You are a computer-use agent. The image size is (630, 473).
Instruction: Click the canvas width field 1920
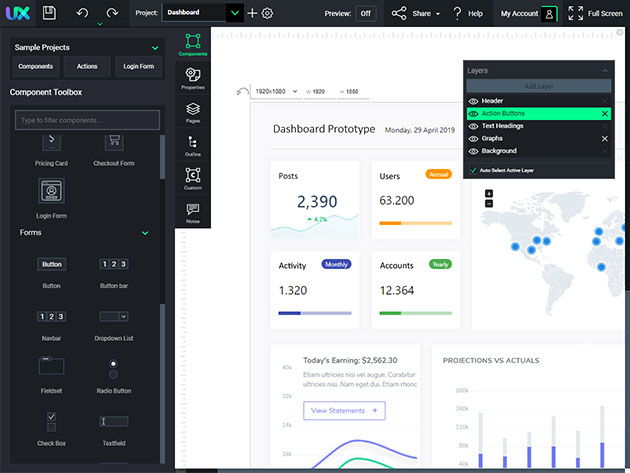tap(319, 92)
